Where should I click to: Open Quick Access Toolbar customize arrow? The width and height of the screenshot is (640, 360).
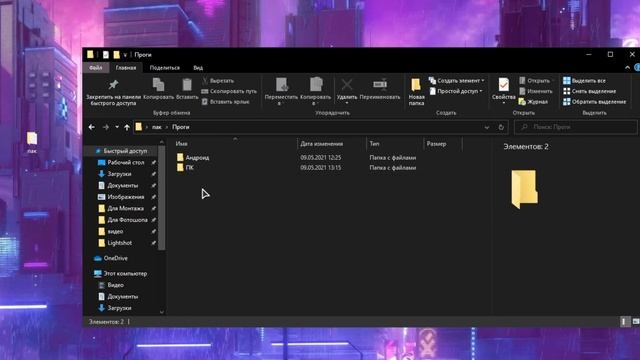tap(125, 55)
